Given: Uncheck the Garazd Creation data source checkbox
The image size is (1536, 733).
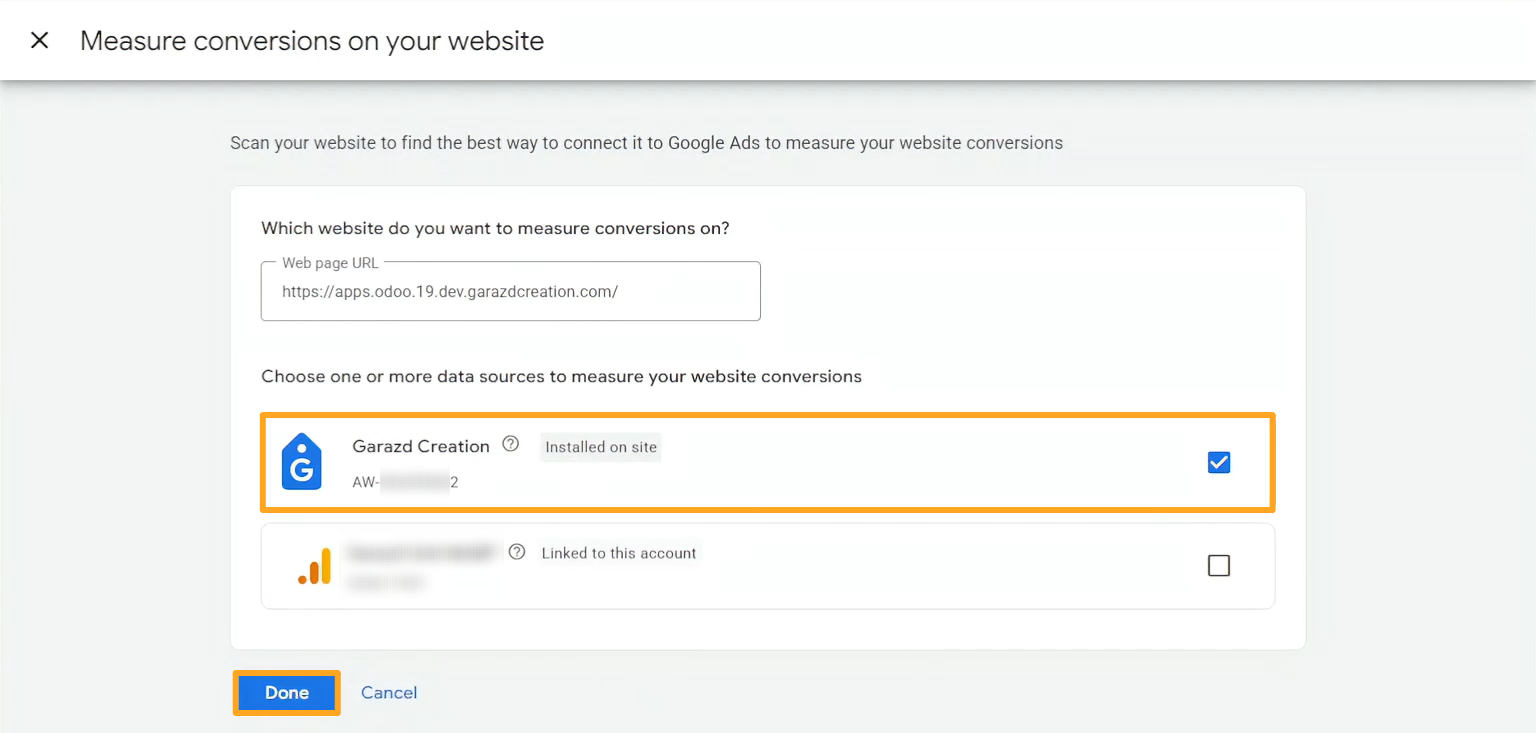Looking at the screenshot, I should 1218,462.
